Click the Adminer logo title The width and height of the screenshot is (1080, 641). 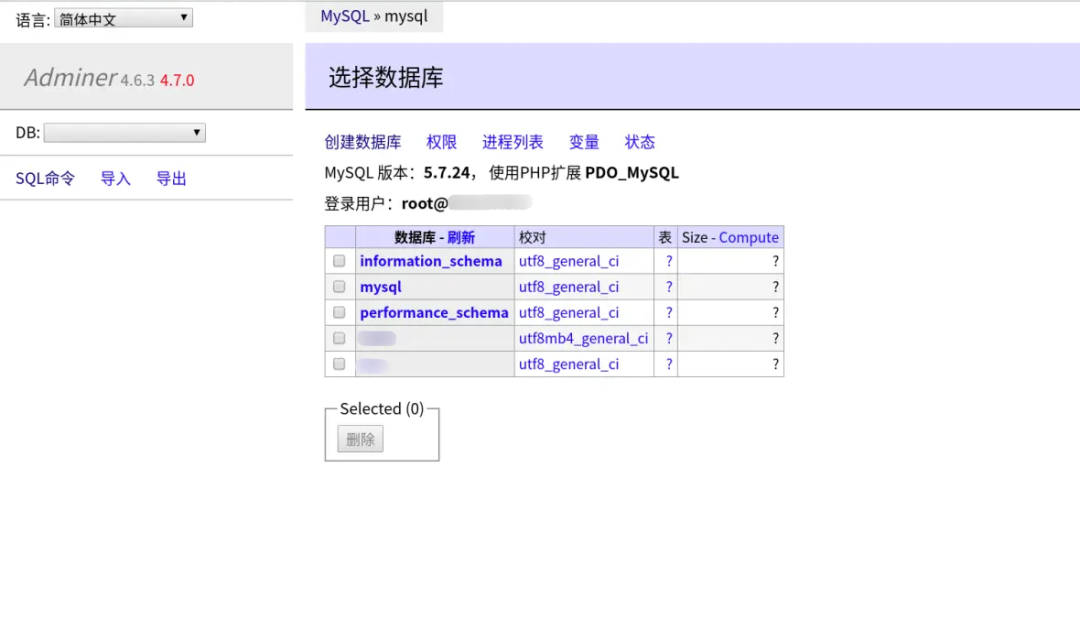[70, 78]
